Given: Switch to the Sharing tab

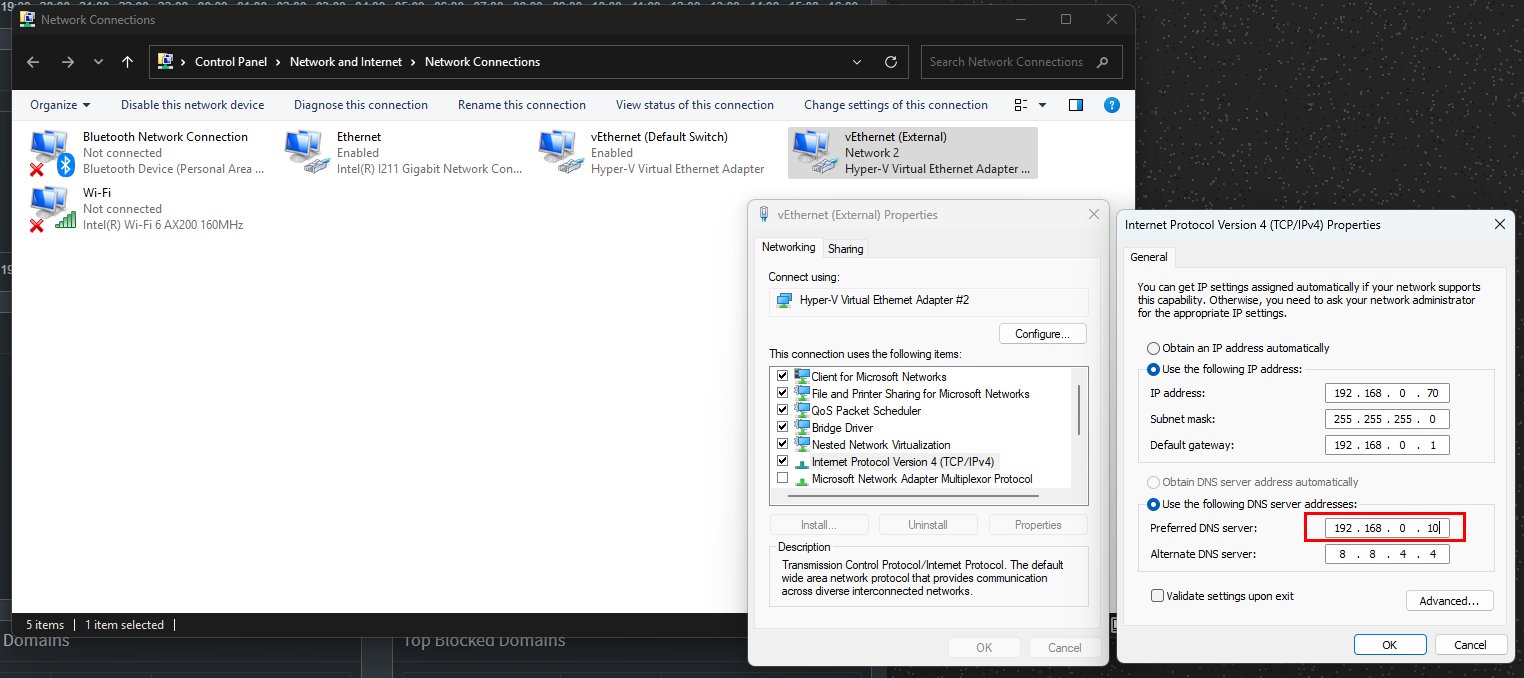Looking at the screenshot, I should (x=846, y=249).
